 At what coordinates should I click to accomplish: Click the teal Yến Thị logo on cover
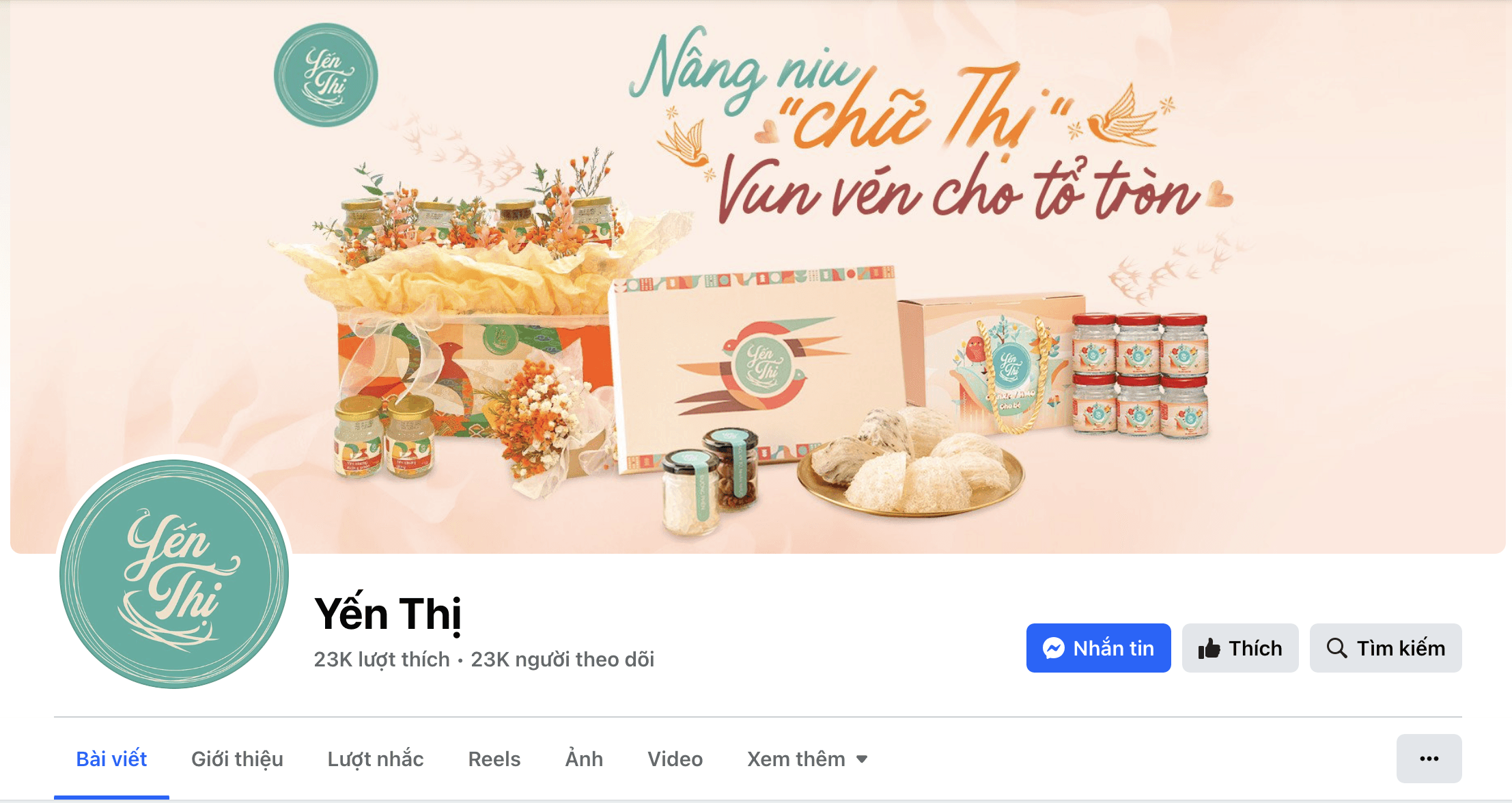point(326,75)
